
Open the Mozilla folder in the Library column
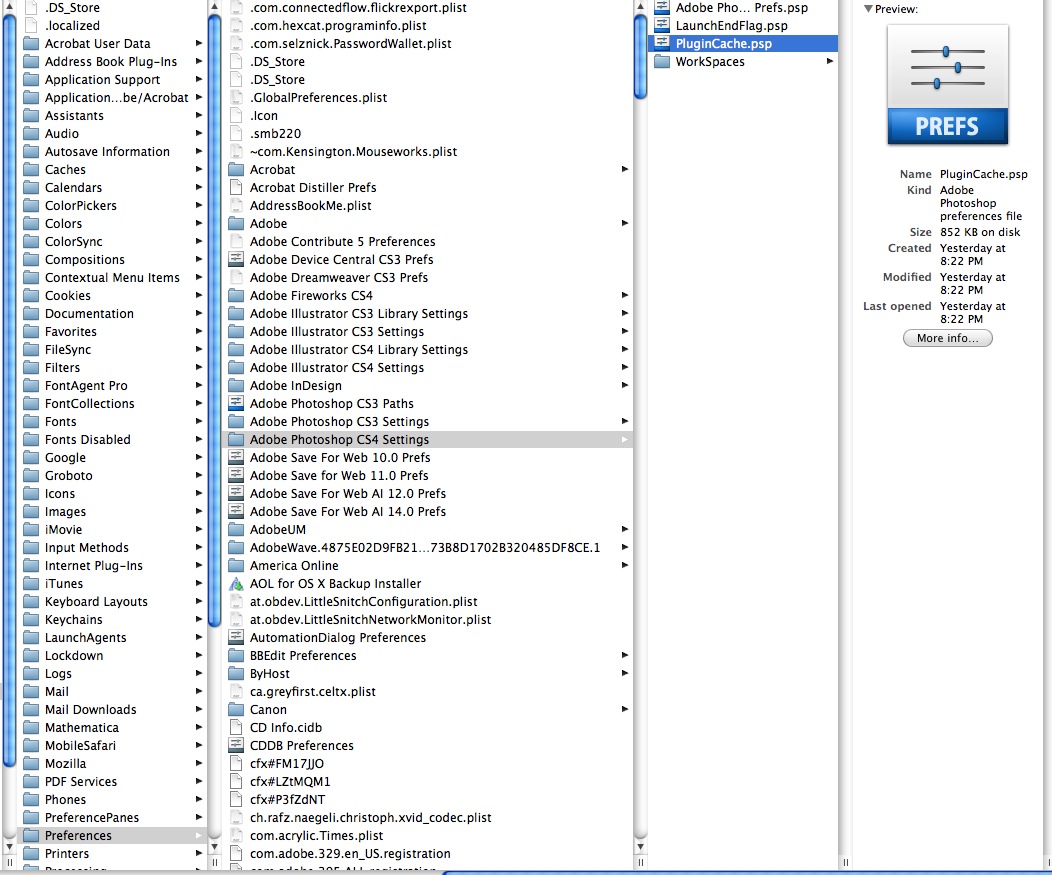[65, 764]
